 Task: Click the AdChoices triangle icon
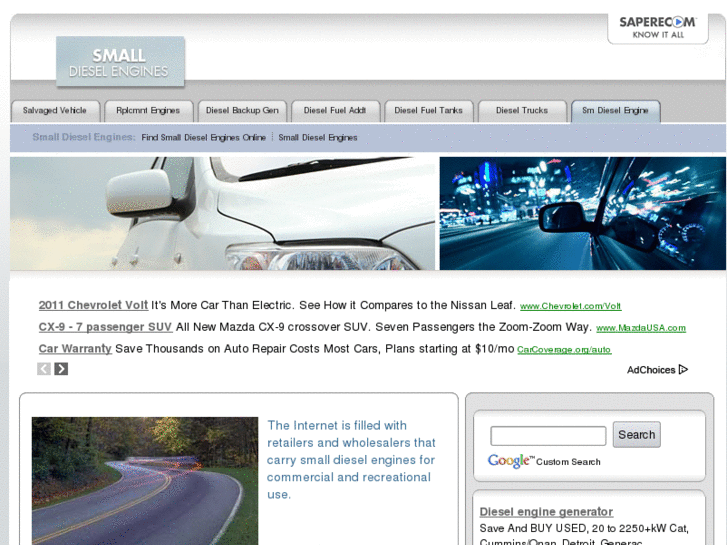tap(683, 370)
